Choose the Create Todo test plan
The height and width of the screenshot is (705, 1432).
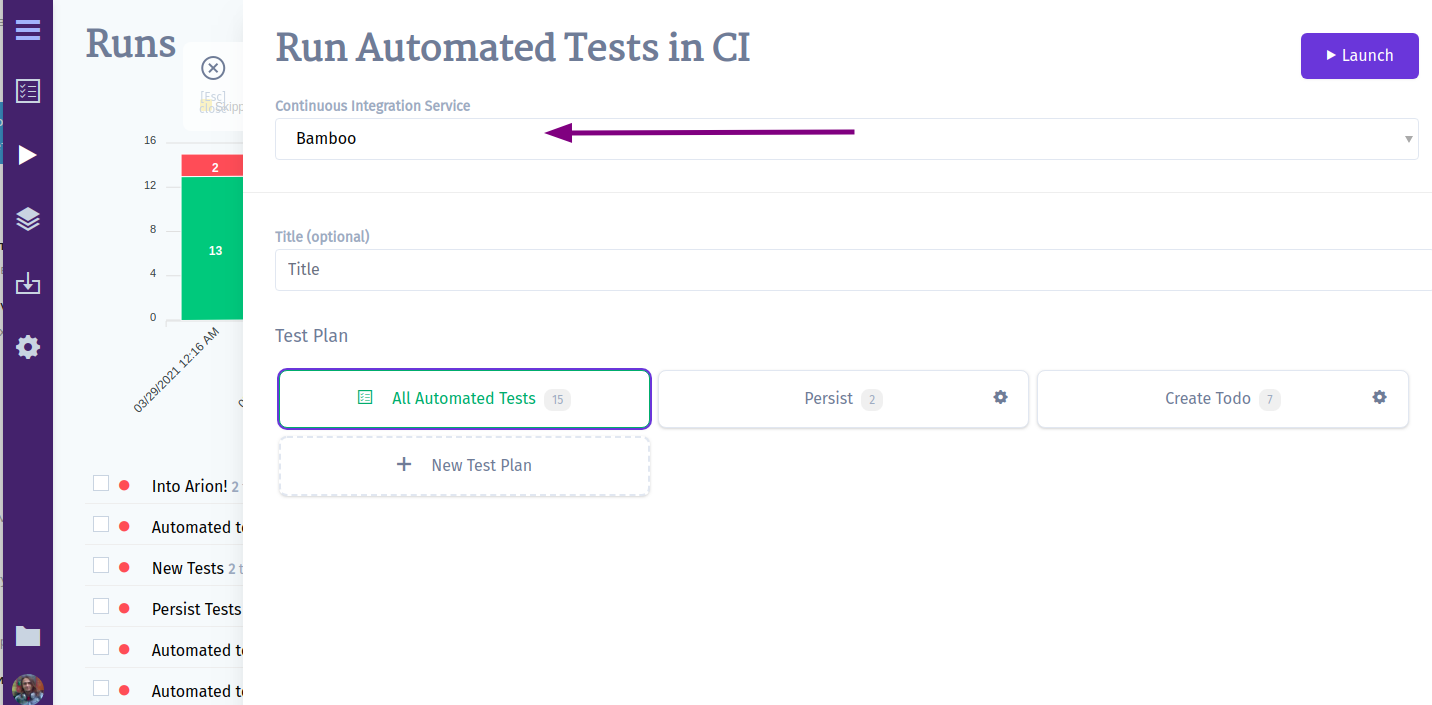click(x=1222, y=399)
